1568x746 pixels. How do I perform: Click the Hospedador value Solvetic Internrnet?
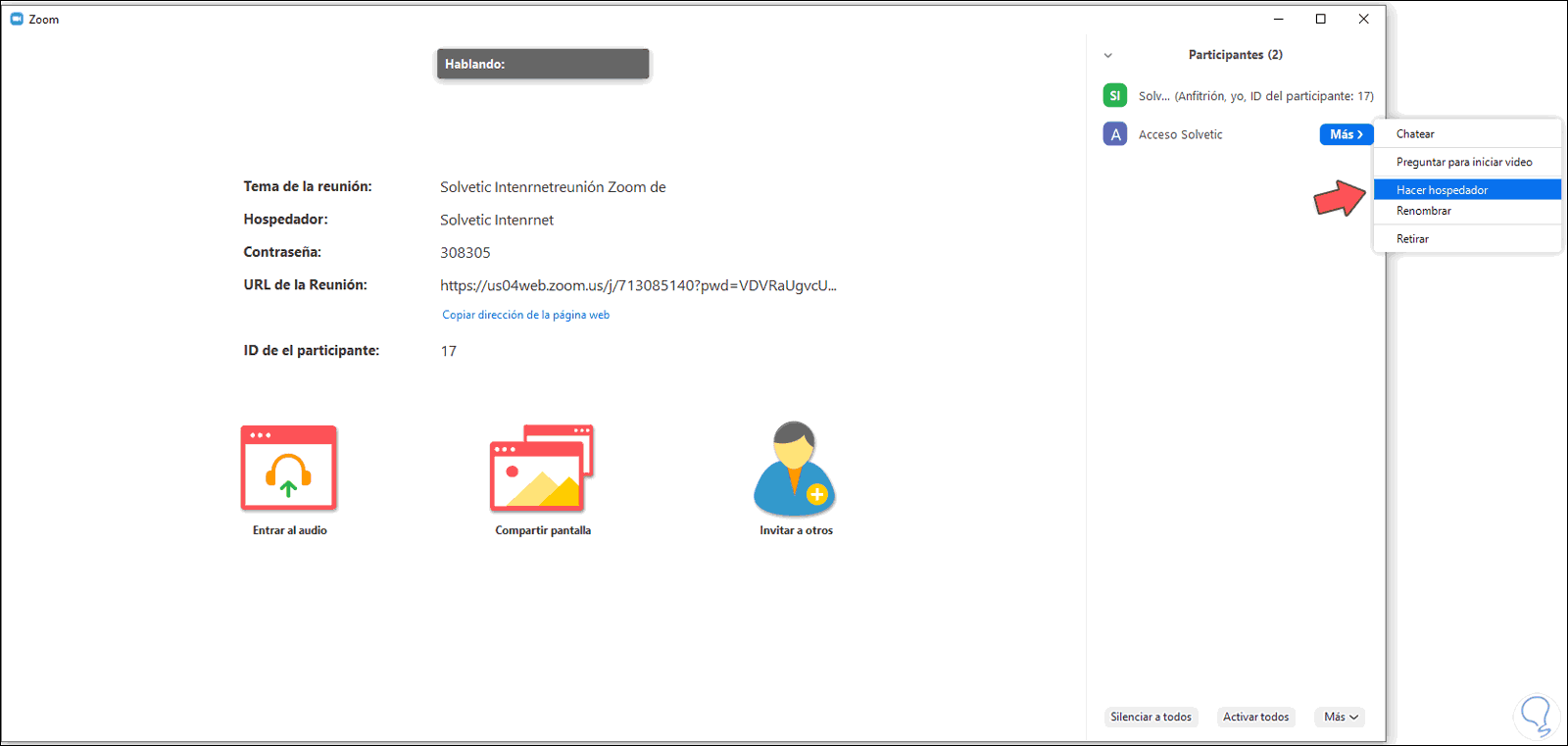[497, 220]
